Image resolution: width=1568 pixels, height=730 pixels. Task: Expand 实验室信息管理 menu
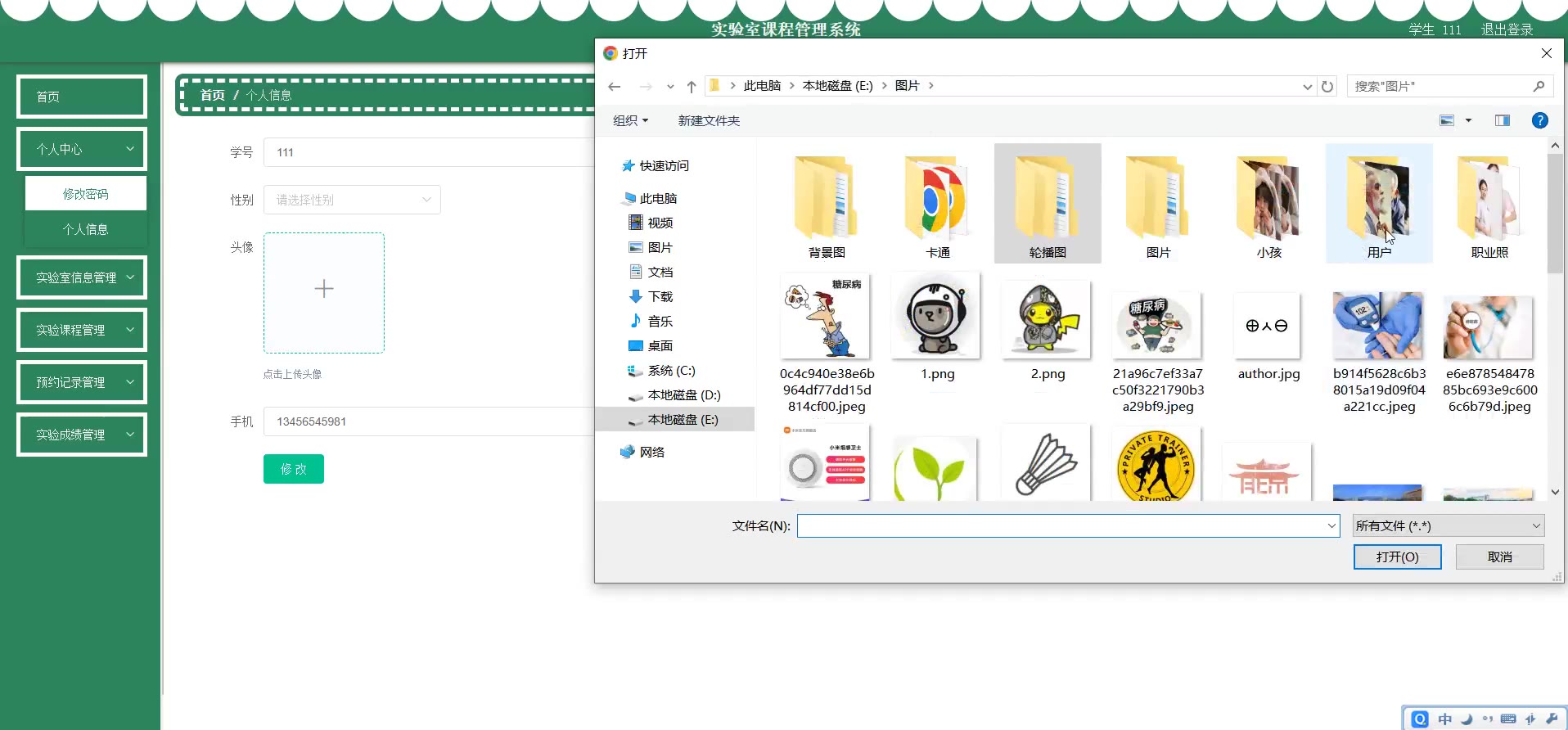pyautogui.click(x=82, y=277)
